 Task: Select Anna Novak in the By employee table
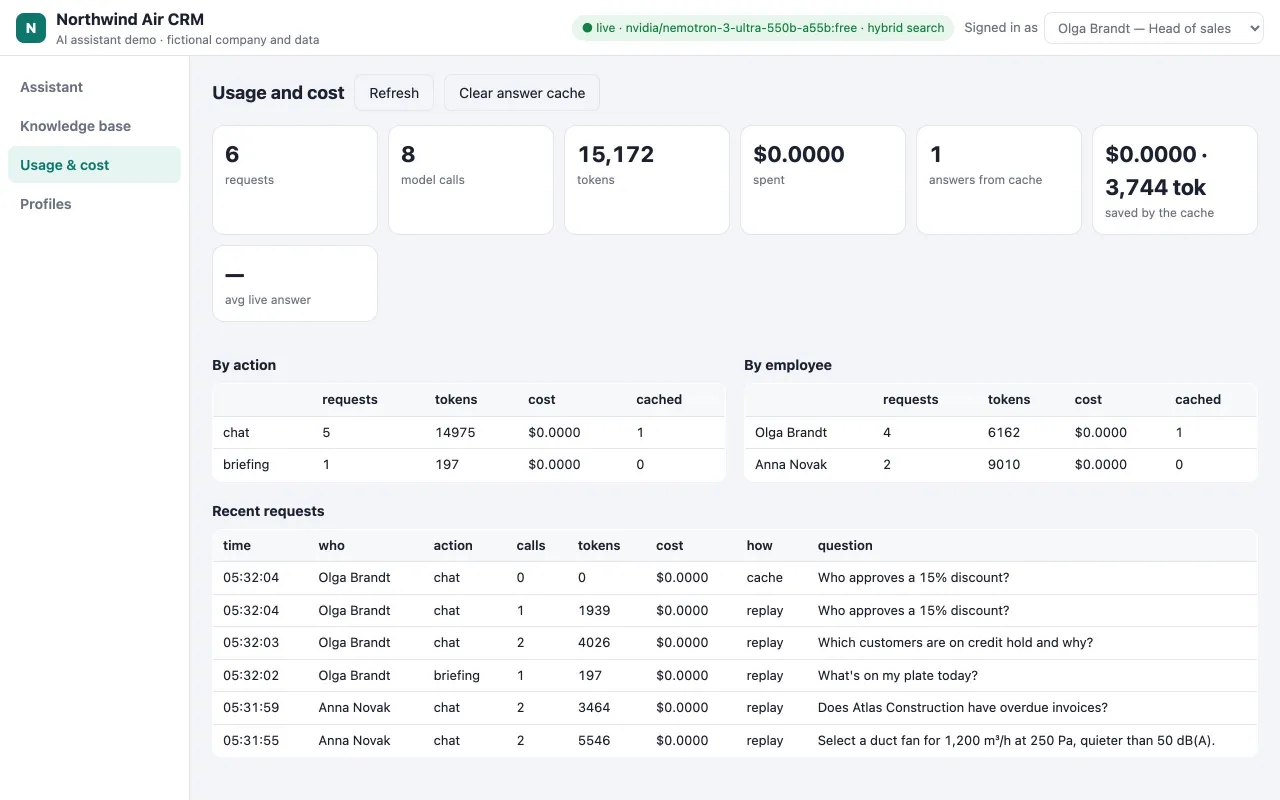[791, 464]
